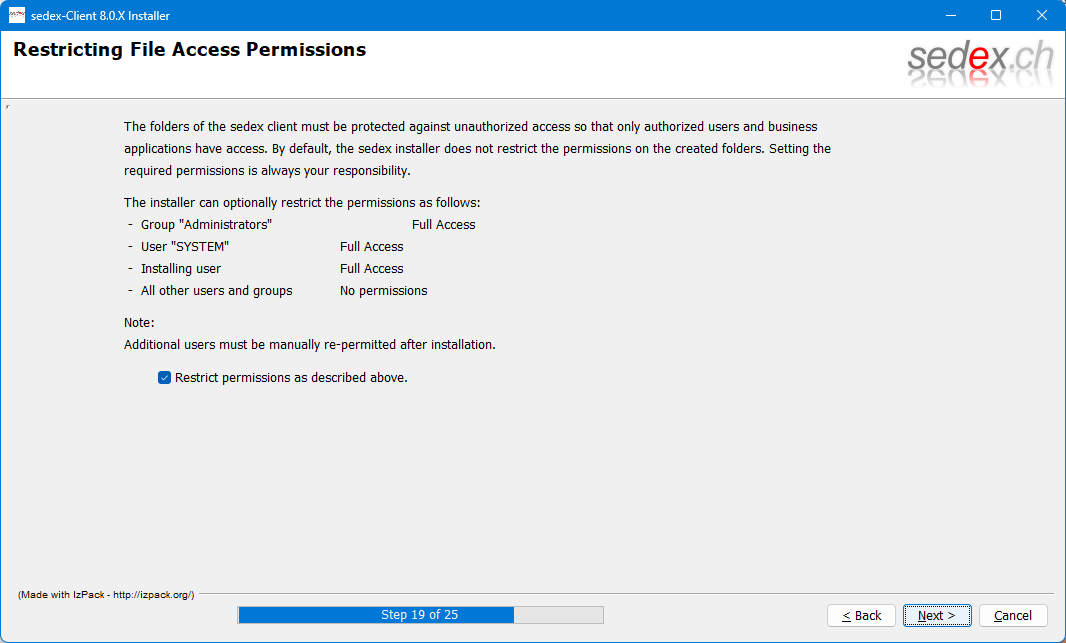Maximize the installer window
This screenshot has width=1066, height=643.
(x=995, y=15)
